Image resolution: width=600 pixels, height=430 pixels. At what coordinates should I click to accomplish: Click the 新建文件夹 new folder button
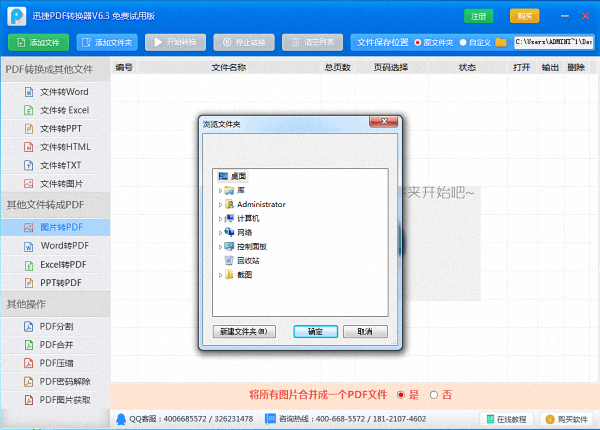(244, 332)
